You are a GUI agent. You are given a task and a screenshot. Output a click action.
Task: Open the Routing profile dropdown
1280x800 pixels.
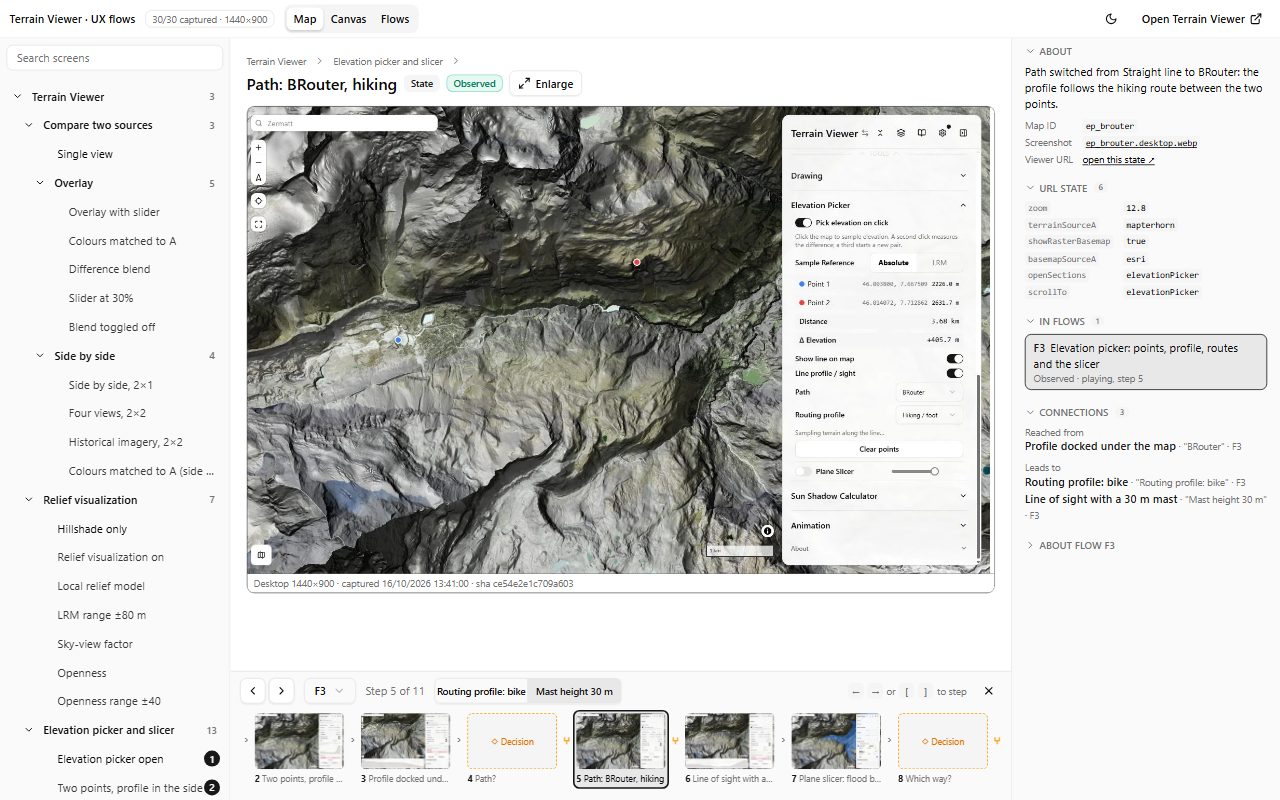tap(929, 415)
